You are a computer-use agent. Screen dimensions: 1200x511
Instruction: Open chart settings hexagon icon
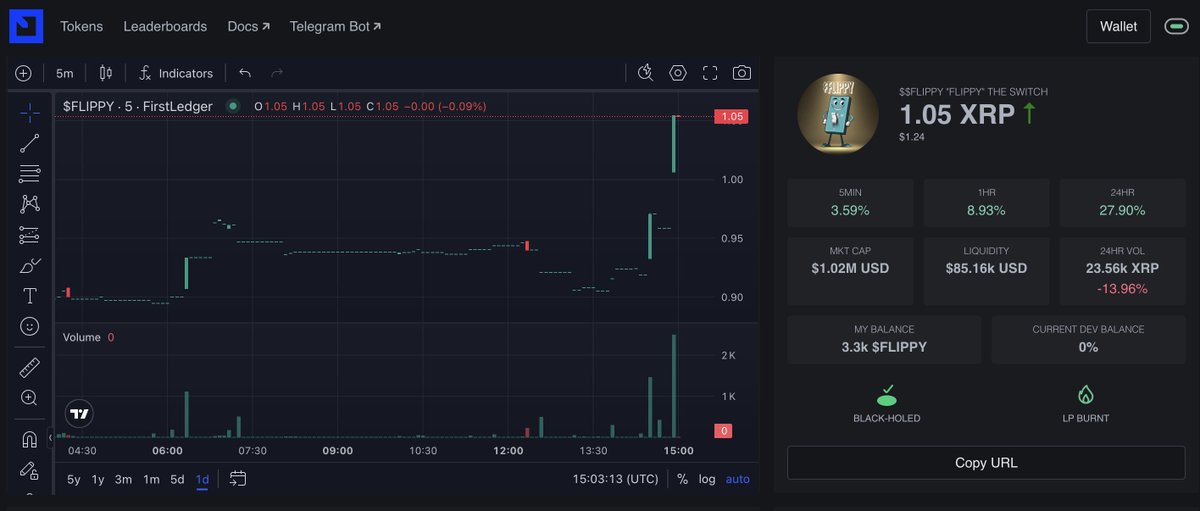tap(678, 72)
